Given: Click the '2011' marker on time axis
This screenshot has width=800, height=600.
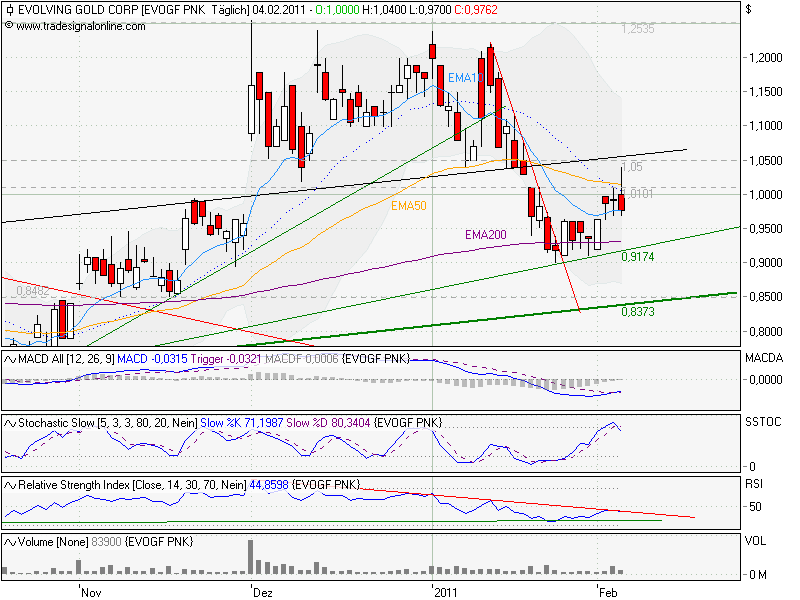Looking at the screenshot, I should [446, 592].
